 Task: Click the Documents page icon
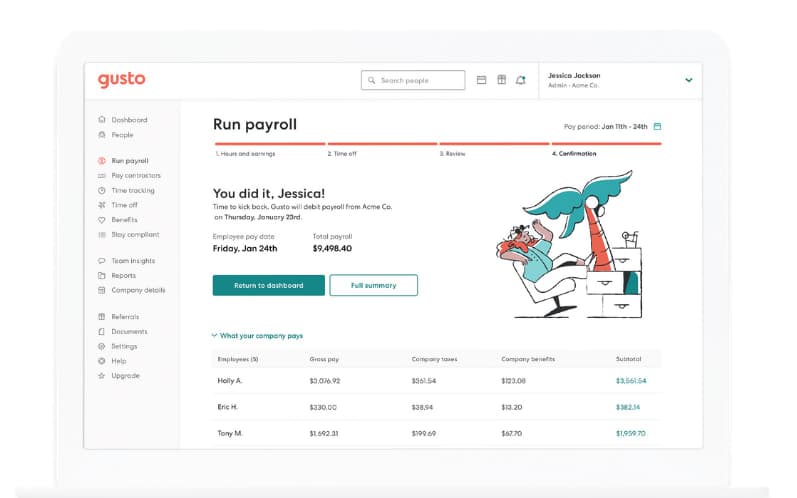(x=102, y=331)
